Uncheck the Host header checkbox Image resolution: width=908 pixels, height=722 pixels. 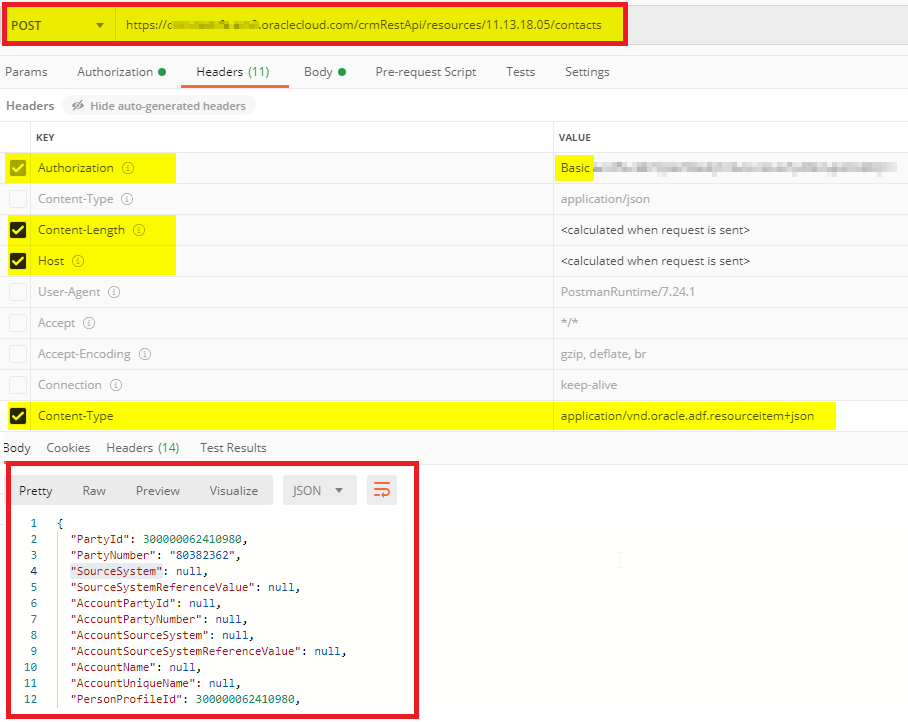click(x=18, y=261)
